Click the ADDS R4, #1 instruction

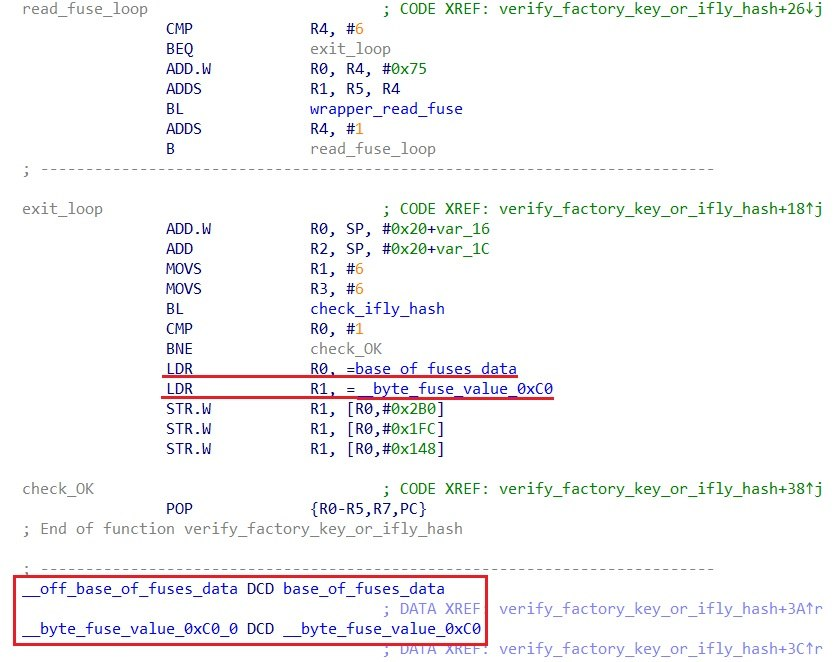click(265, 129)
